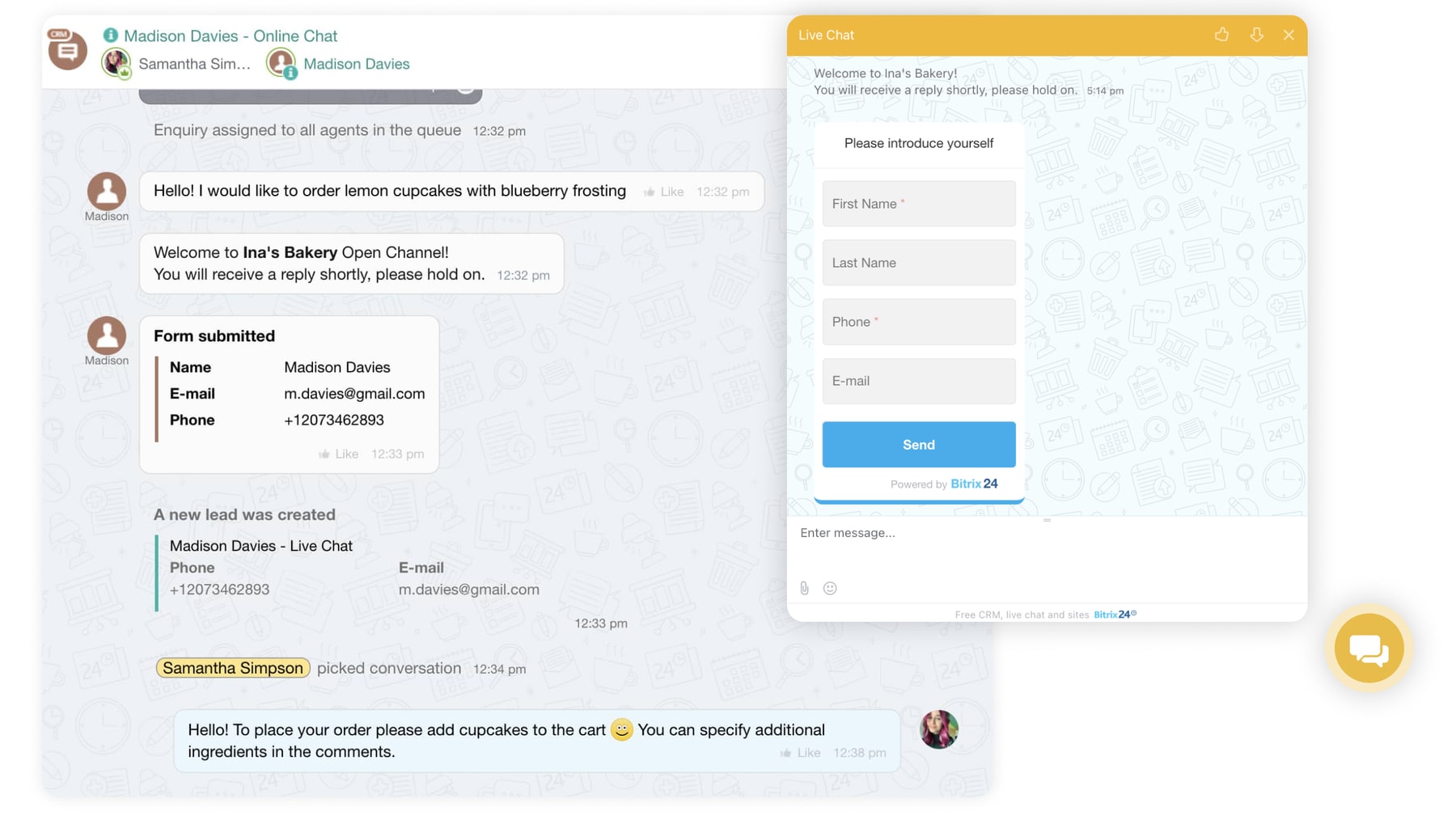This screenshot has width=1456, height=824.
Task: Click the E-mail input field
Action: [918, 381]
